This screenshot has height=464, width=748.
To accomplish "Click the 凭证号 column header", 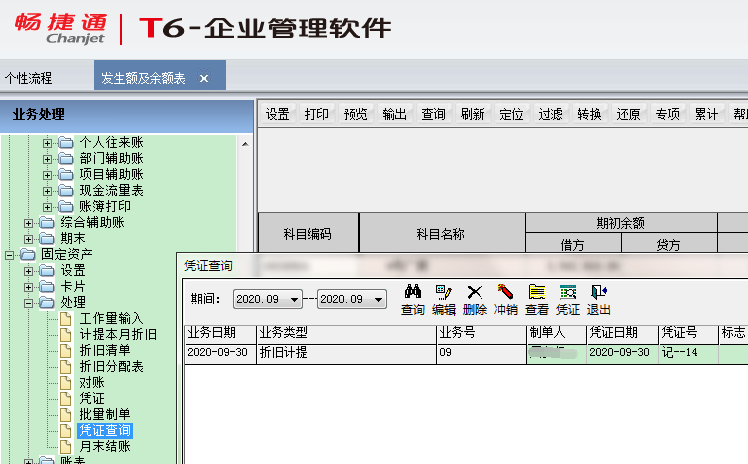I will (x=688, y=334).
